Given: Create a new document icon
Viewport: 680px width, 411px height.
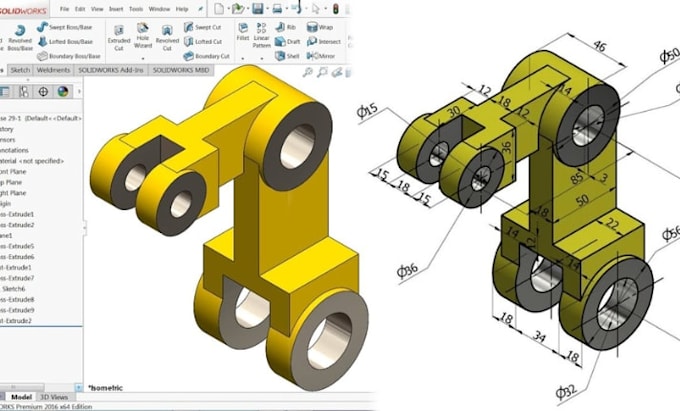Looking at the screenshot, I should click(x=219, y=8).
